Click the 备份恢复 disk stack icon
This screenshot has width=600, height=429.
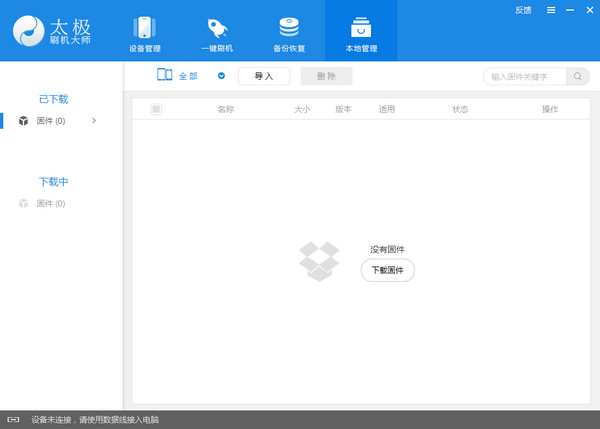click(x=289, y=27)
